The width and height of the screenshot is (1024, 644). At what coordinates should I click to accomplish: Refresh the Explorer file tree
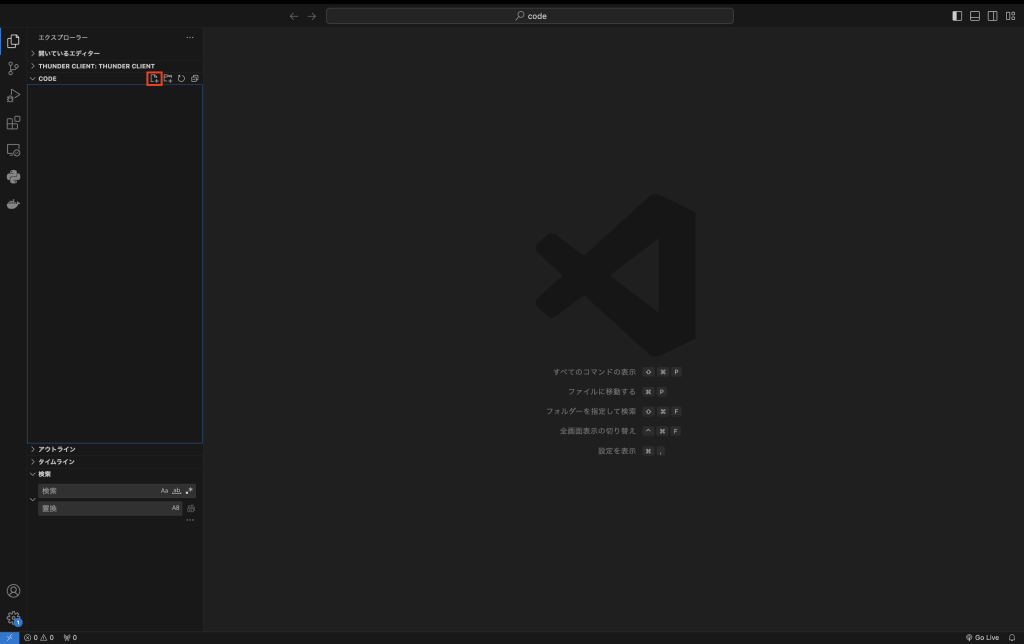point(181,78)
